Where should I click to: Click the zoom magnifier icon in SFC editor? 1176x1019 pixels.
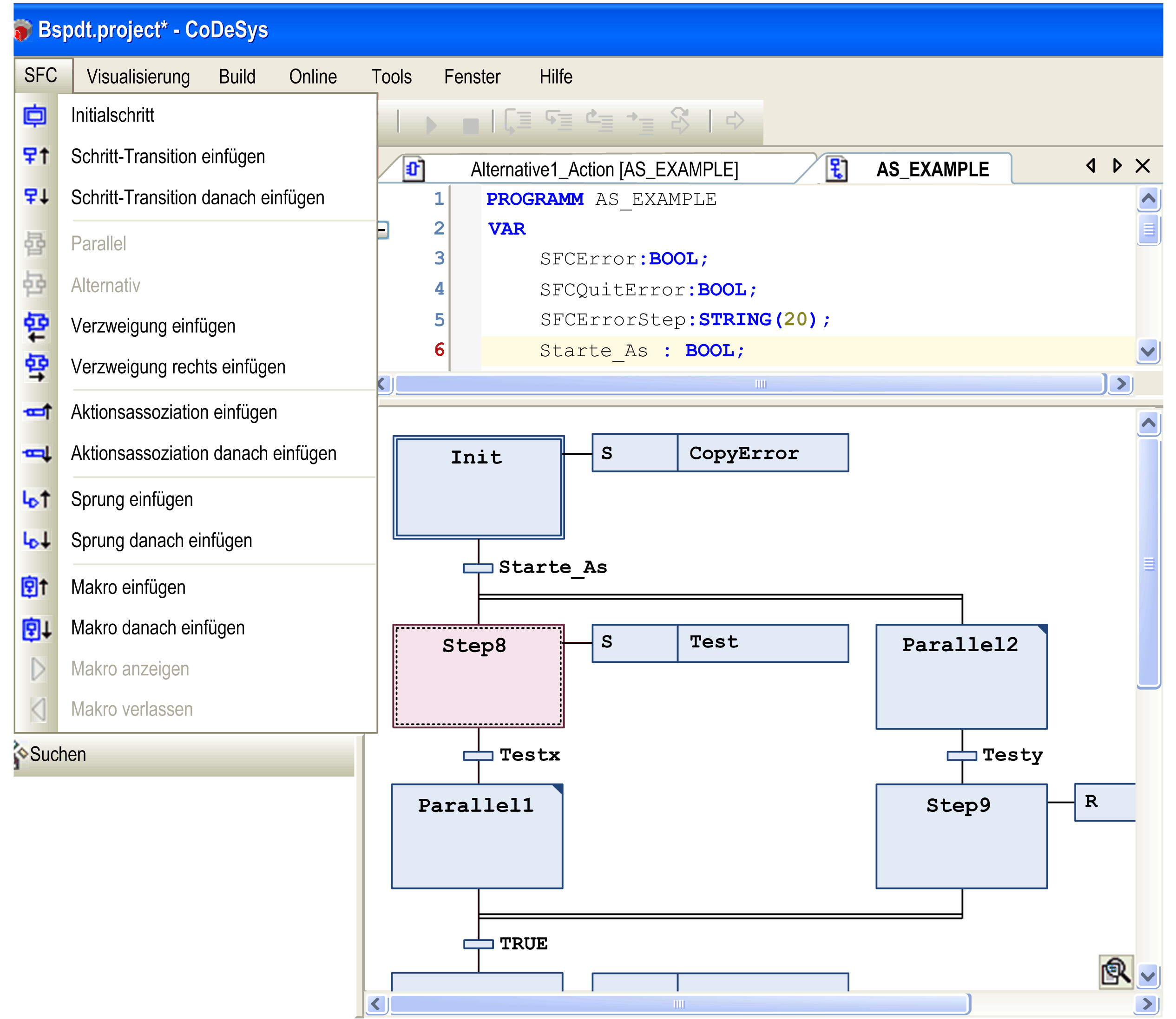[1116, 971]
